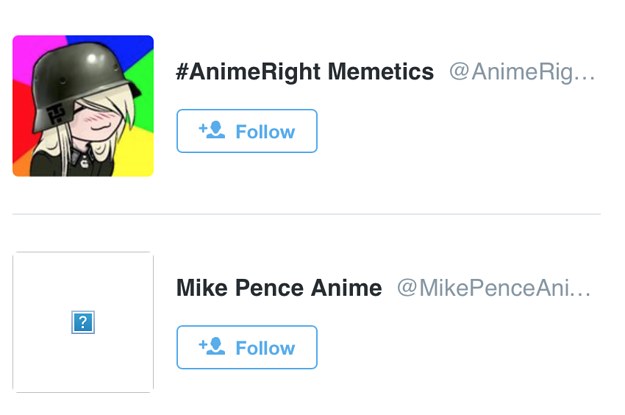Open the Mike Pence Anime display name link
The width and height of the screenshot is (625, 415).
(279, 288)
